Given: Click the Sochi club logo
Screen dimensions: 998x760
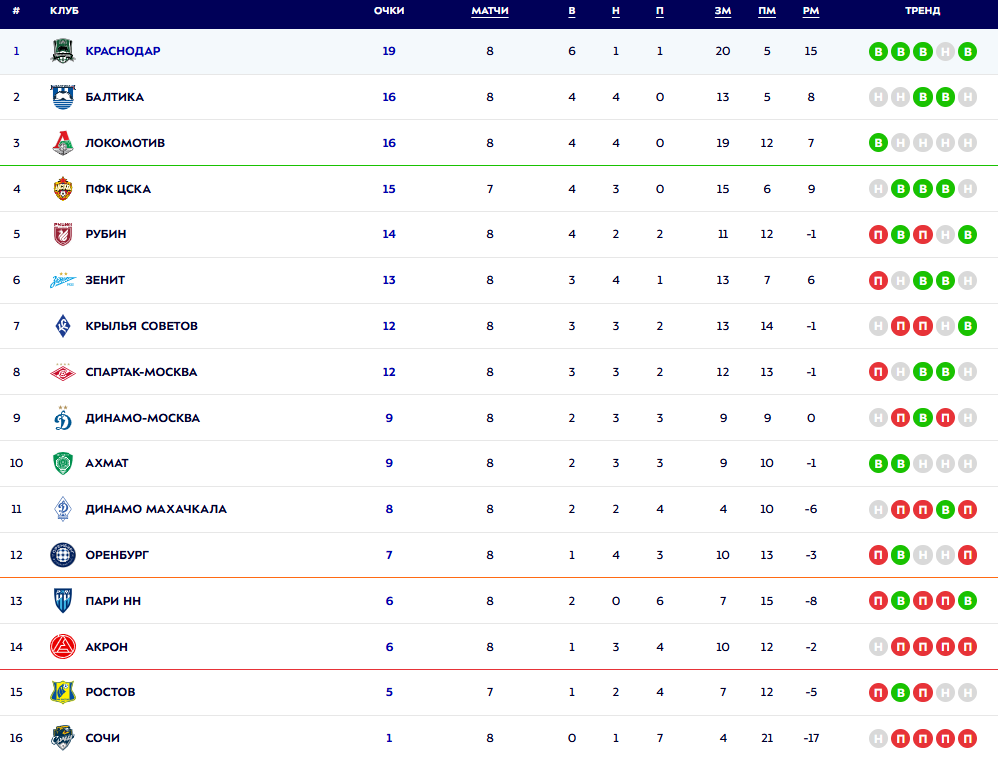Looking at the screenshot, I should 63,738.
